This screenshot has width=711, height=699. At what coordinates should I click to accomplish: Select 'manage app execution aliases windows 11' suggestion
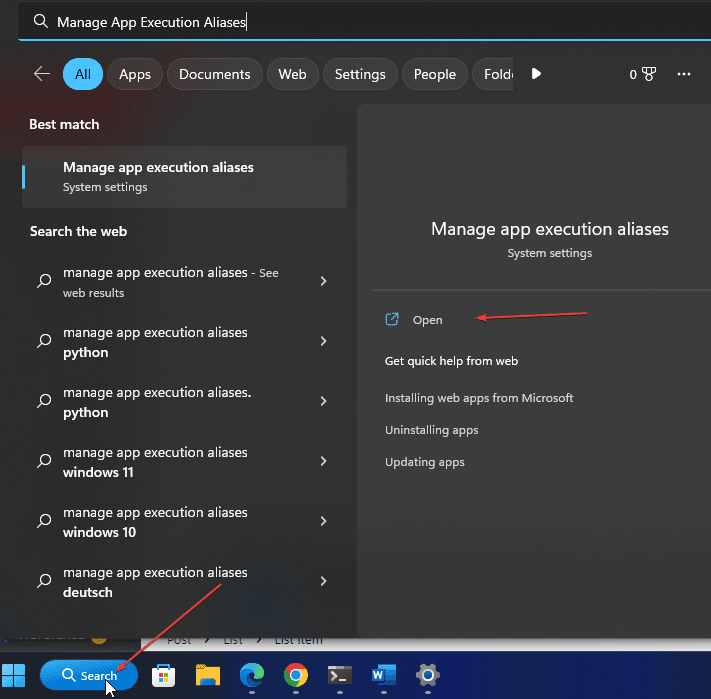click(185, 462)
